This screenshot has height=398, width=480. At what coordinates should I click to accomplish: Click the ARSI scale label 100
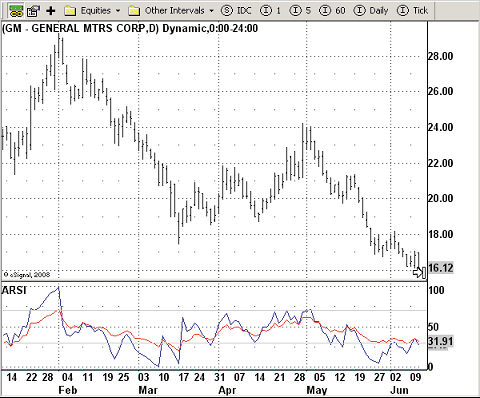(x=436, y=290)
